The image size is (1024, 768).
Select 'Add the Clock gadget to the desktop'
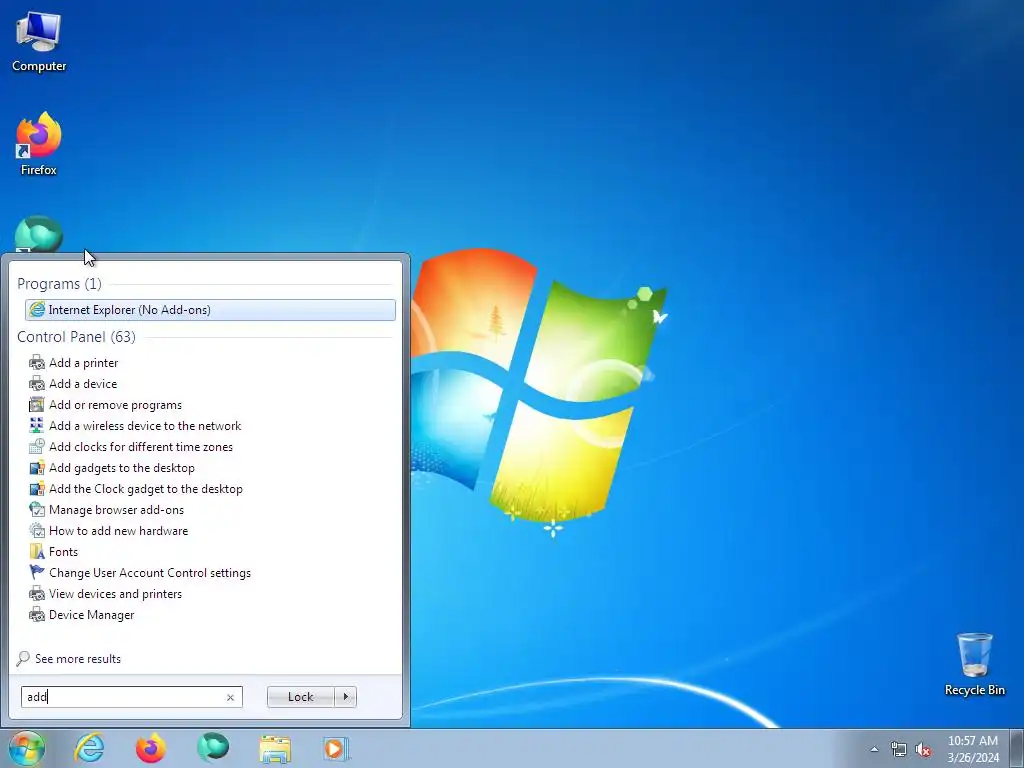146,488
